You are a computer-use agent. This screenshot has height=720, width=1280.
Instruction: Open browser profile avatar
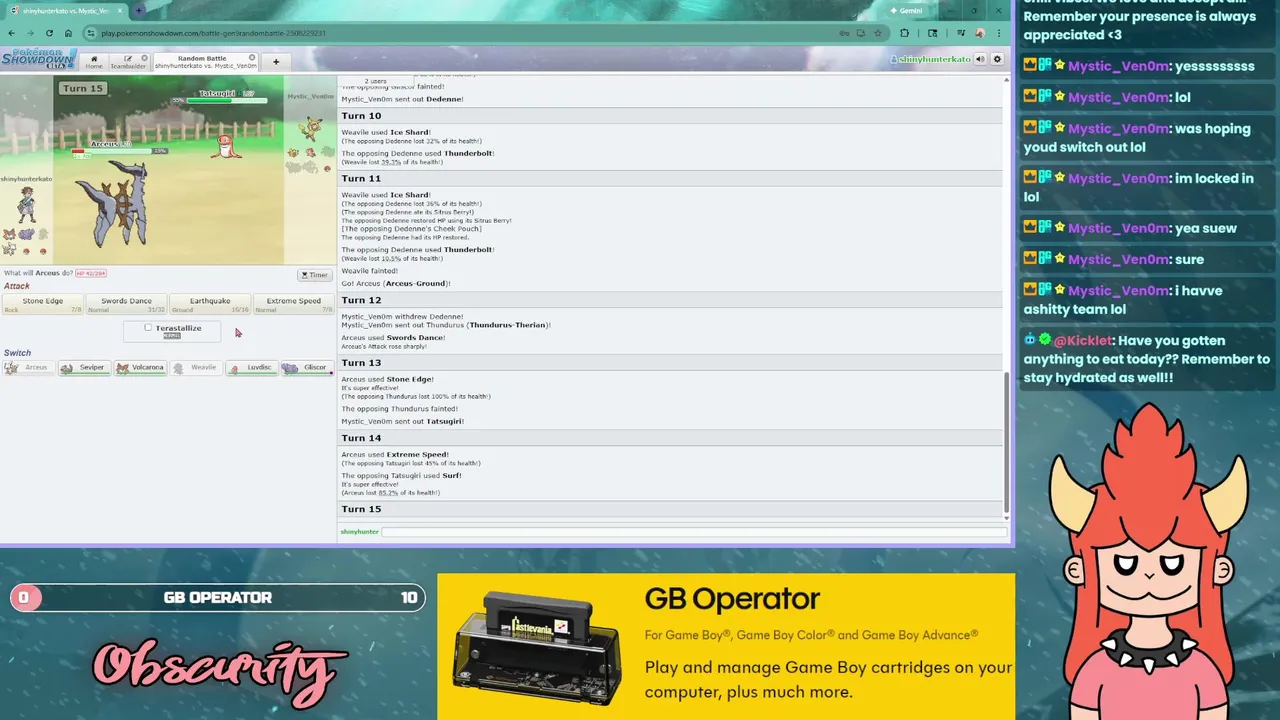(980, 33)
